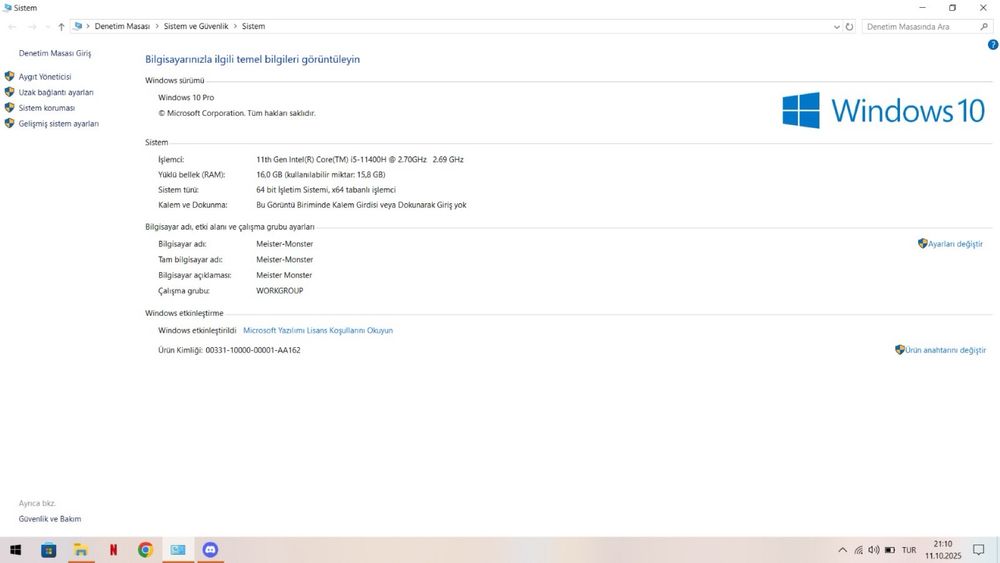Click the search magnifier icon

tap(984, 27)
